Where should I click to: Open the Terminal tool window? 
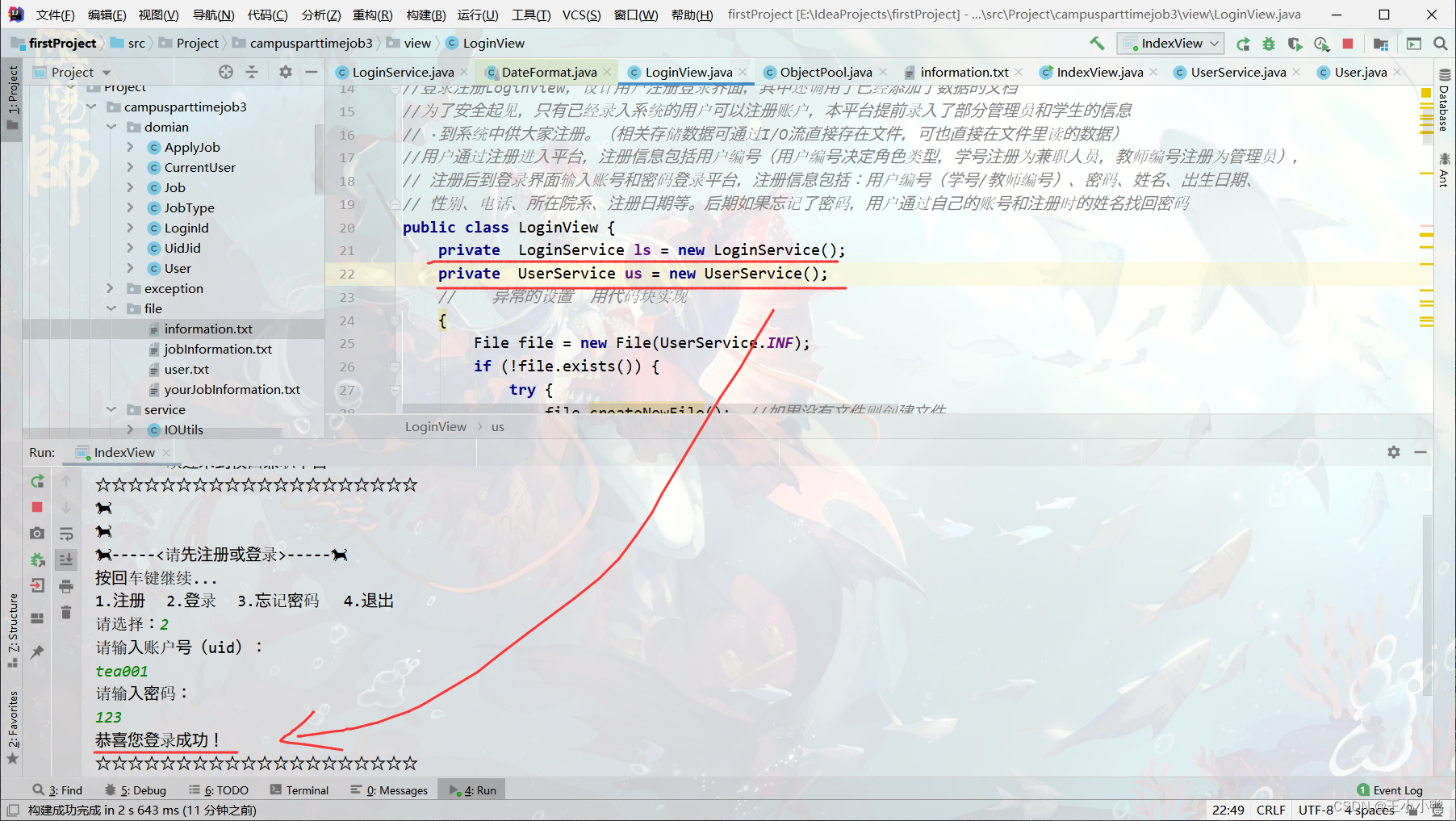pyautogui.click(x=299, y=790)
